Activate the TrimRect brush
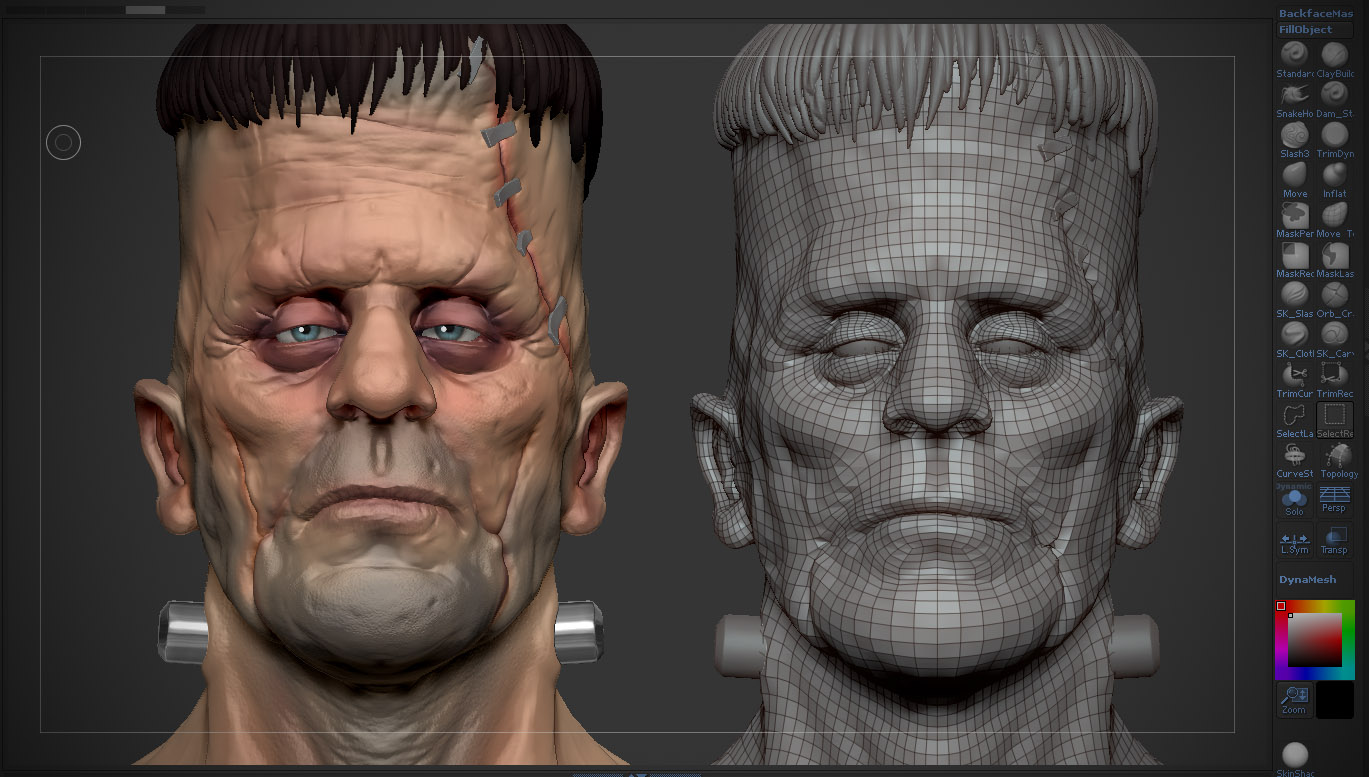 pyautogui.click(x=1335, y=380)
